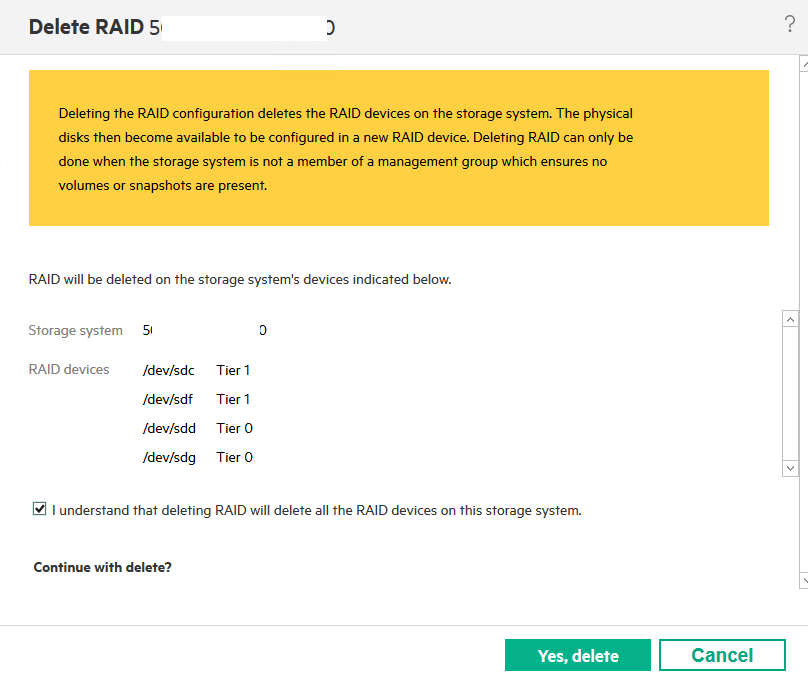The height and width of the screenshot is (680, 808).
Task: Click the /dev/sdg RAID device entry
Action: (169, 457)
